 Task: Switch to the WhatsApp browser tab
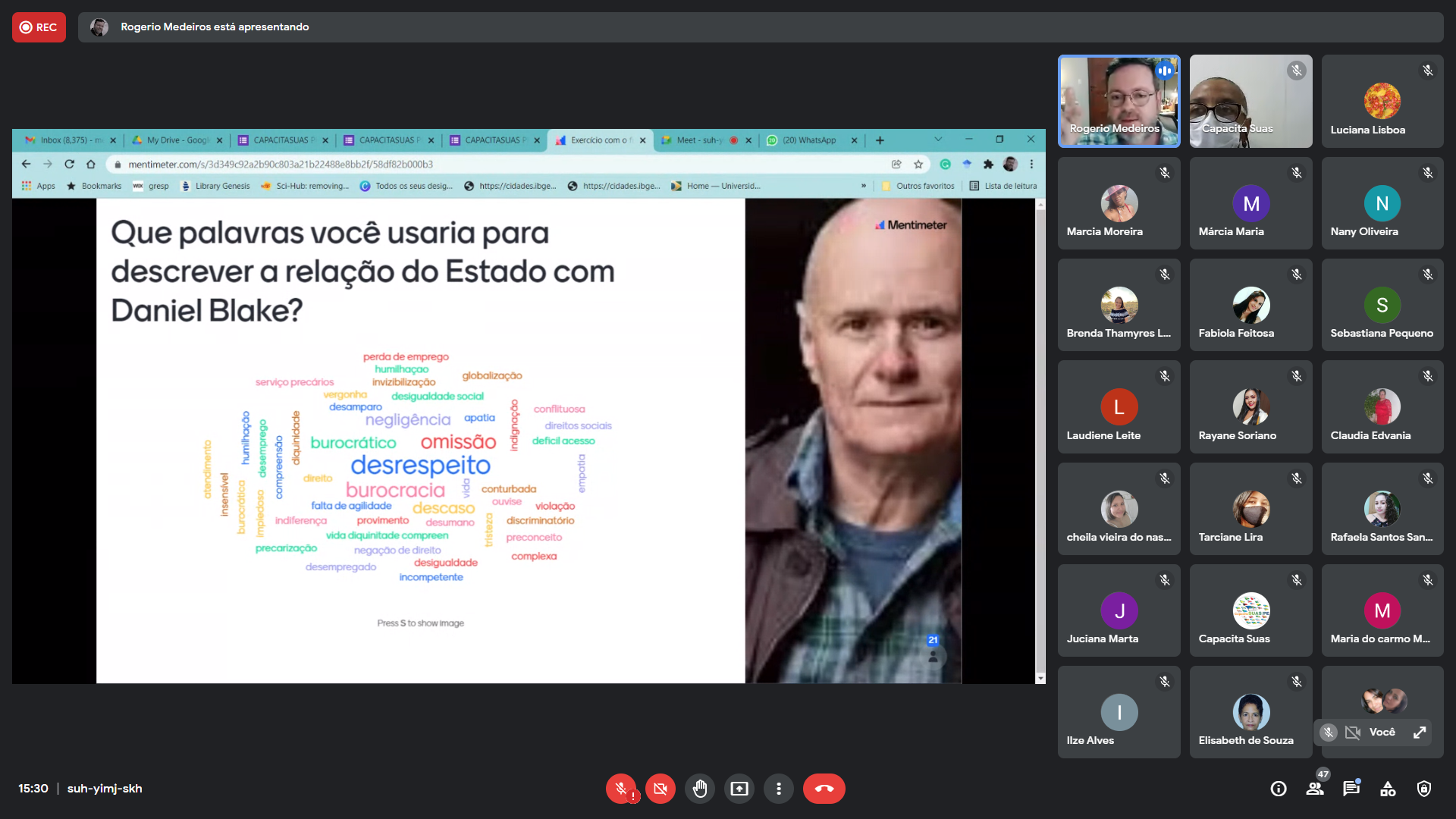[808, 140]
